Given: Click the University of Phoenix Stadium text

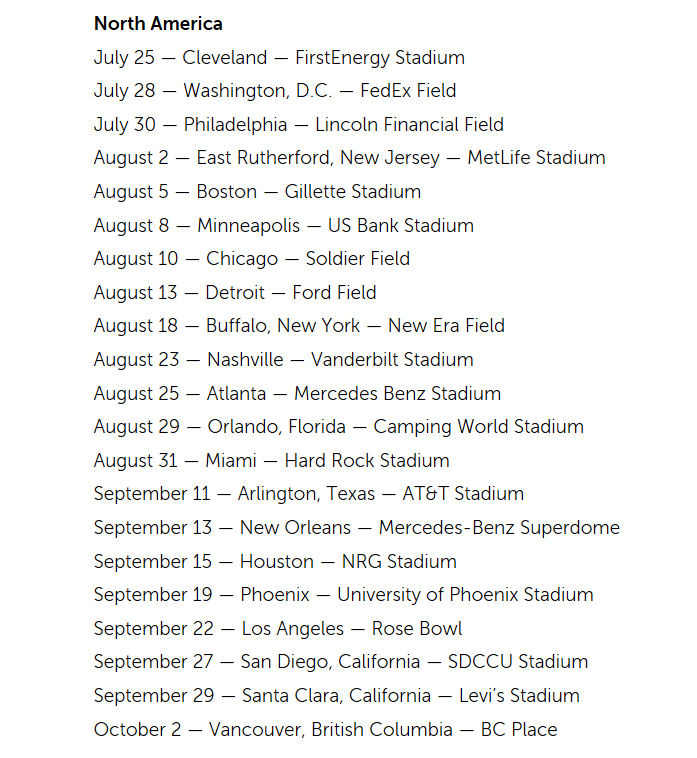Looking at the screenshot, I should tap(465, 595).
